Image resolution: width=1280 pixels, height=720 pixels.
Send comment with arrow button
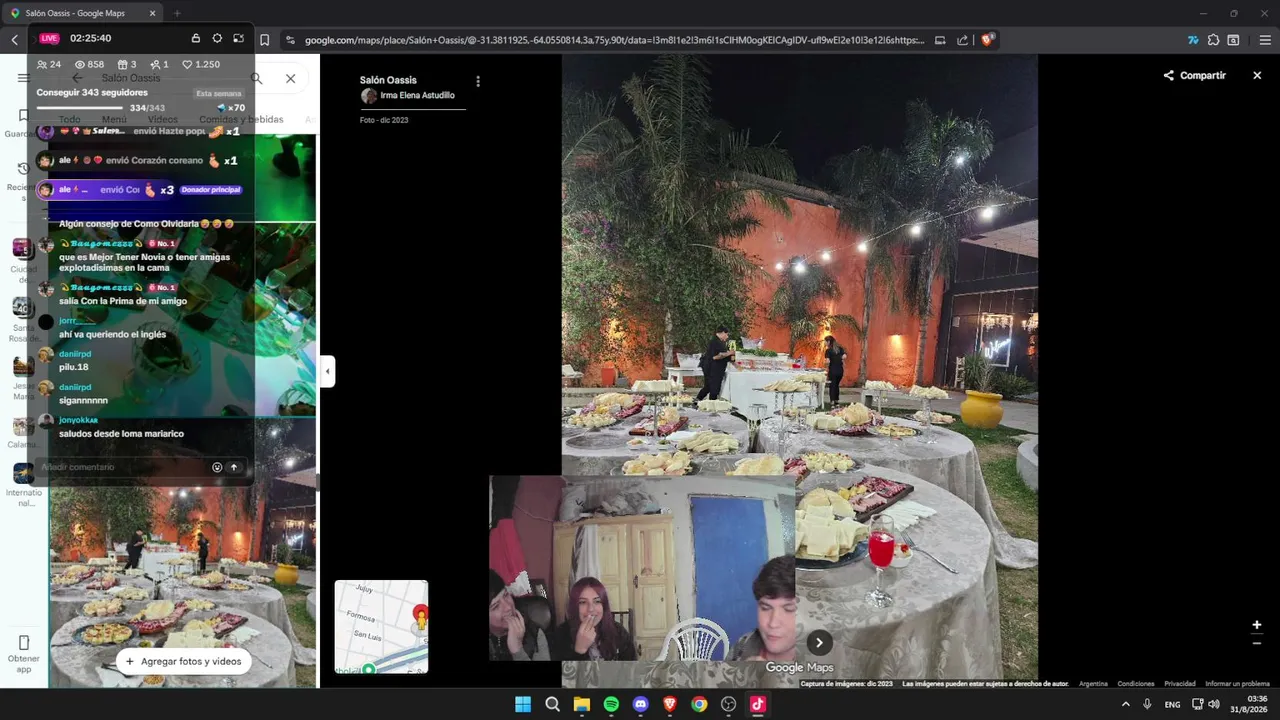coord(234,467)
